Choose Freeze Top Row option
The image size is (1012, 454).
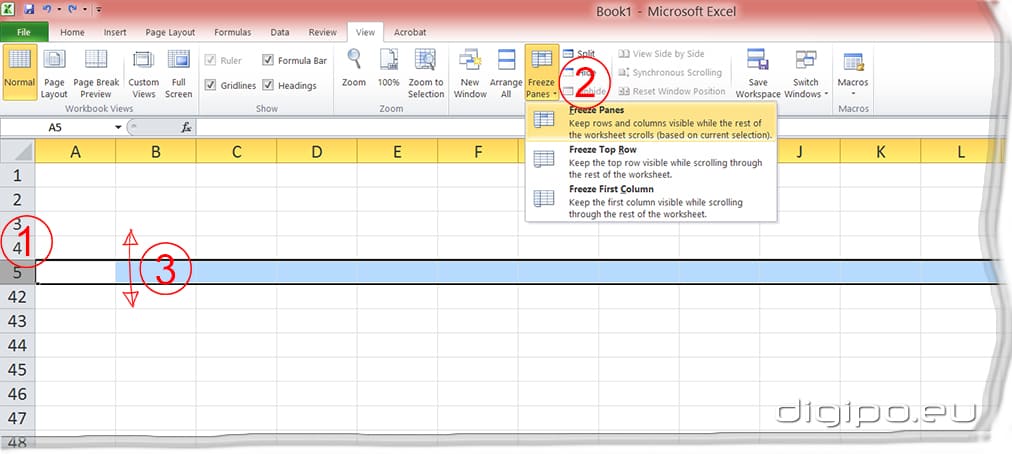pyautogui.click(x=651, y=161)
